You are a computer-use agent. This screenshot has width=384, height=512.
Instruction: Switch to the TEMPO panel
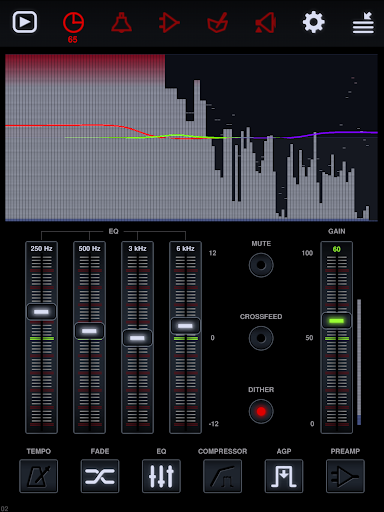39,476
